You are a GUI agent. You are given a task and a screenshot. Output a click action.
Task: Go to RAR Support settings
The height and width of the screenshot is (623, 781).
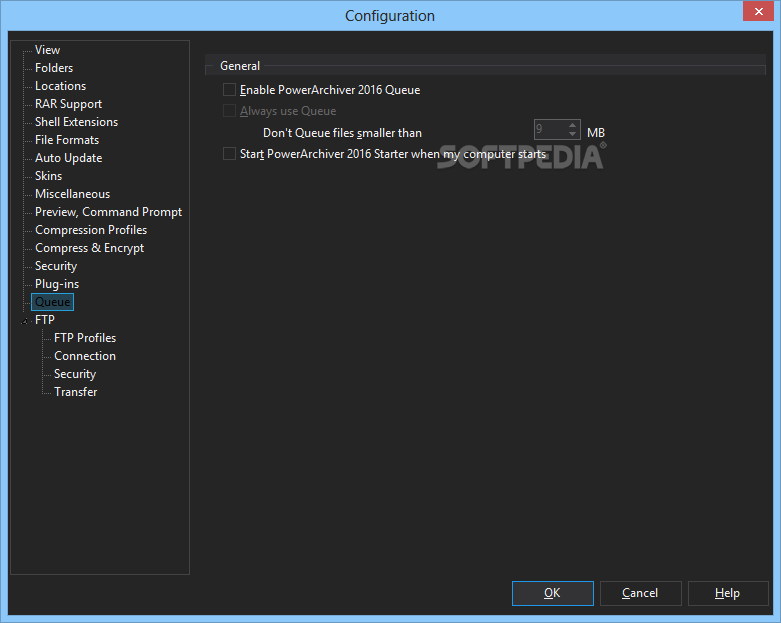coord(68,104)
